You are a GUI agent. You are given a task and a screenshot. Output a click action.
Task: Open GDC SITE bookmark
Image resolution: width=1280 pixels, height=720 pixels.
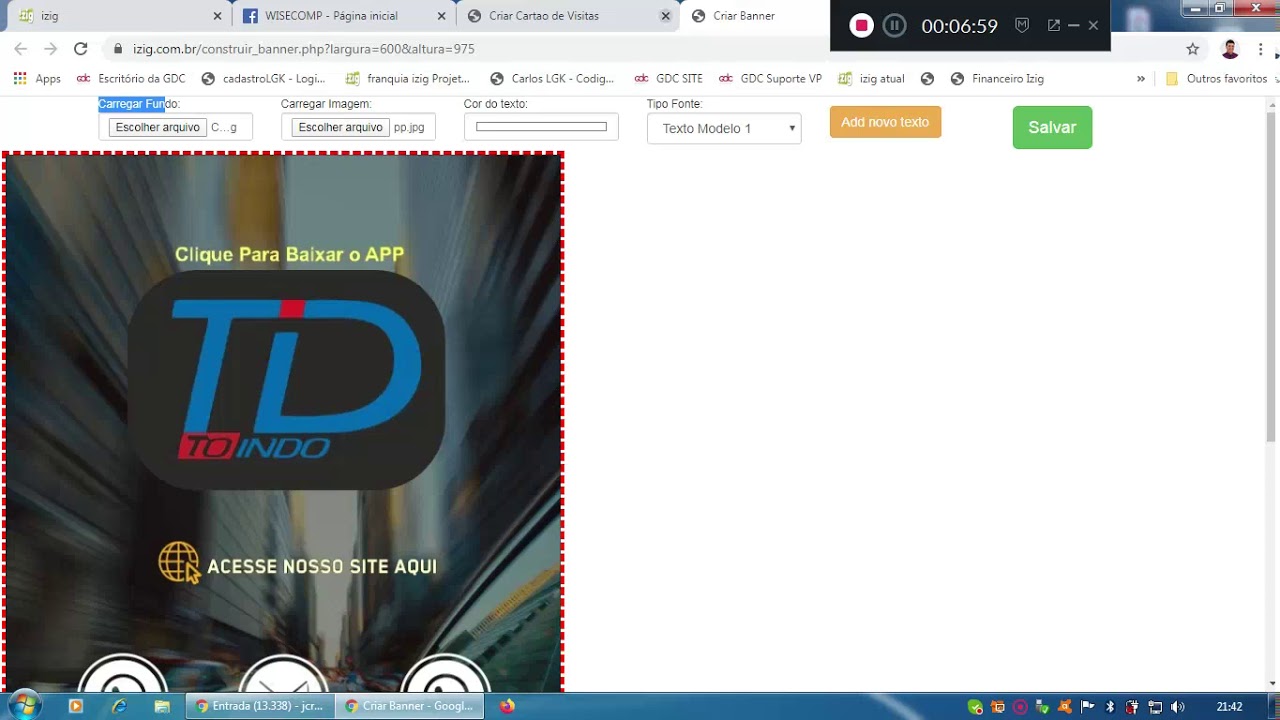tap(669, 78)
